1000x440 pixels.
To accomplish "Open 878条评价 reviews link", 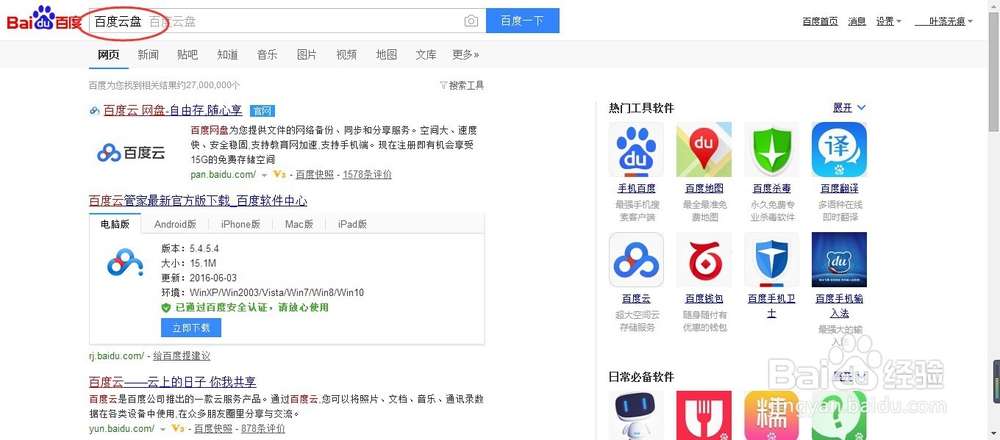I will (x=263, y=429).
